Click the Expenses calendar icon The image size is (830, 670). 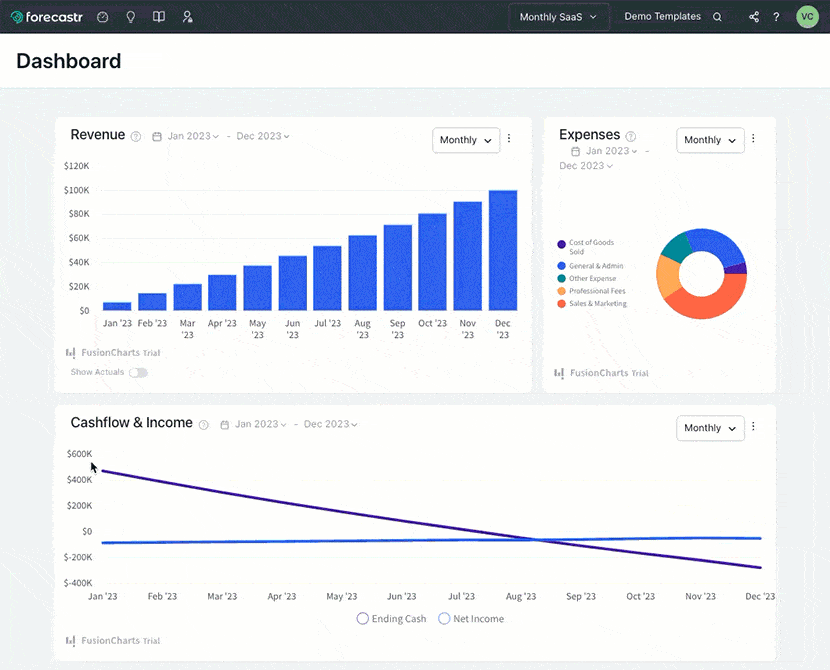point(575,152)
